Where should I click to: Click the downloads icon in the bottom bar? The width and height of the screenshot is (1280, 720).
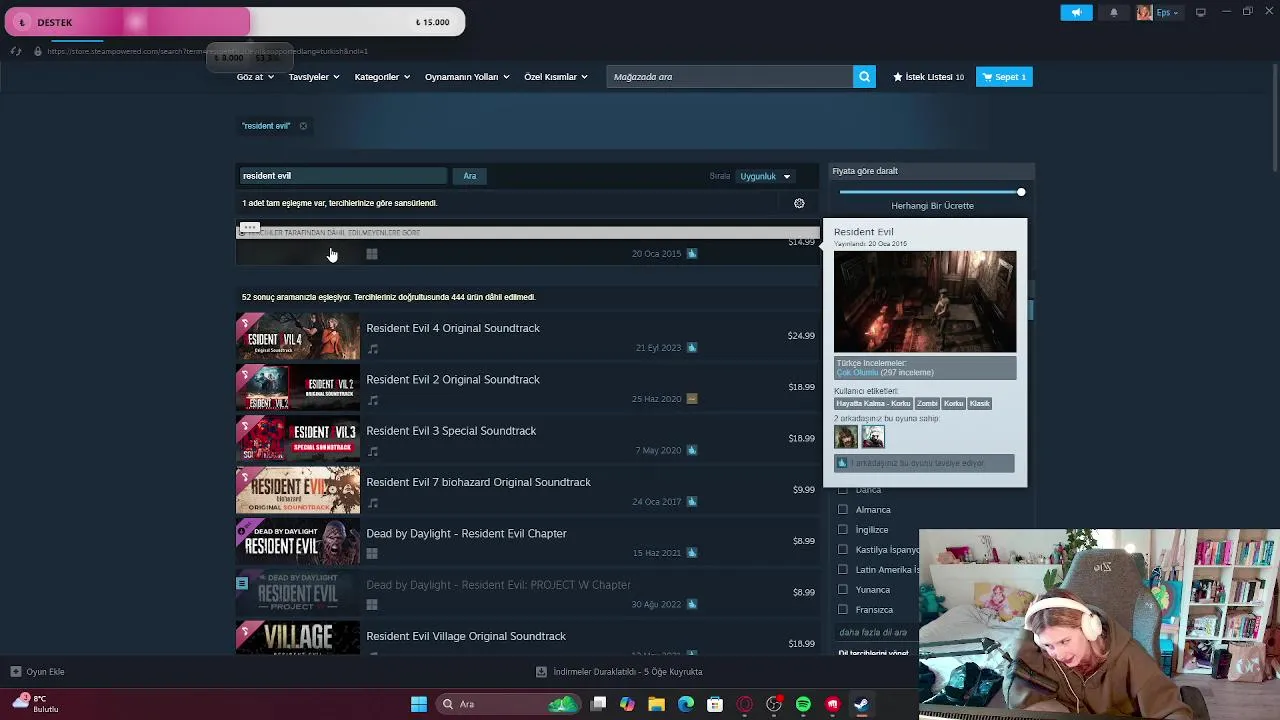[x=541, y=672]
